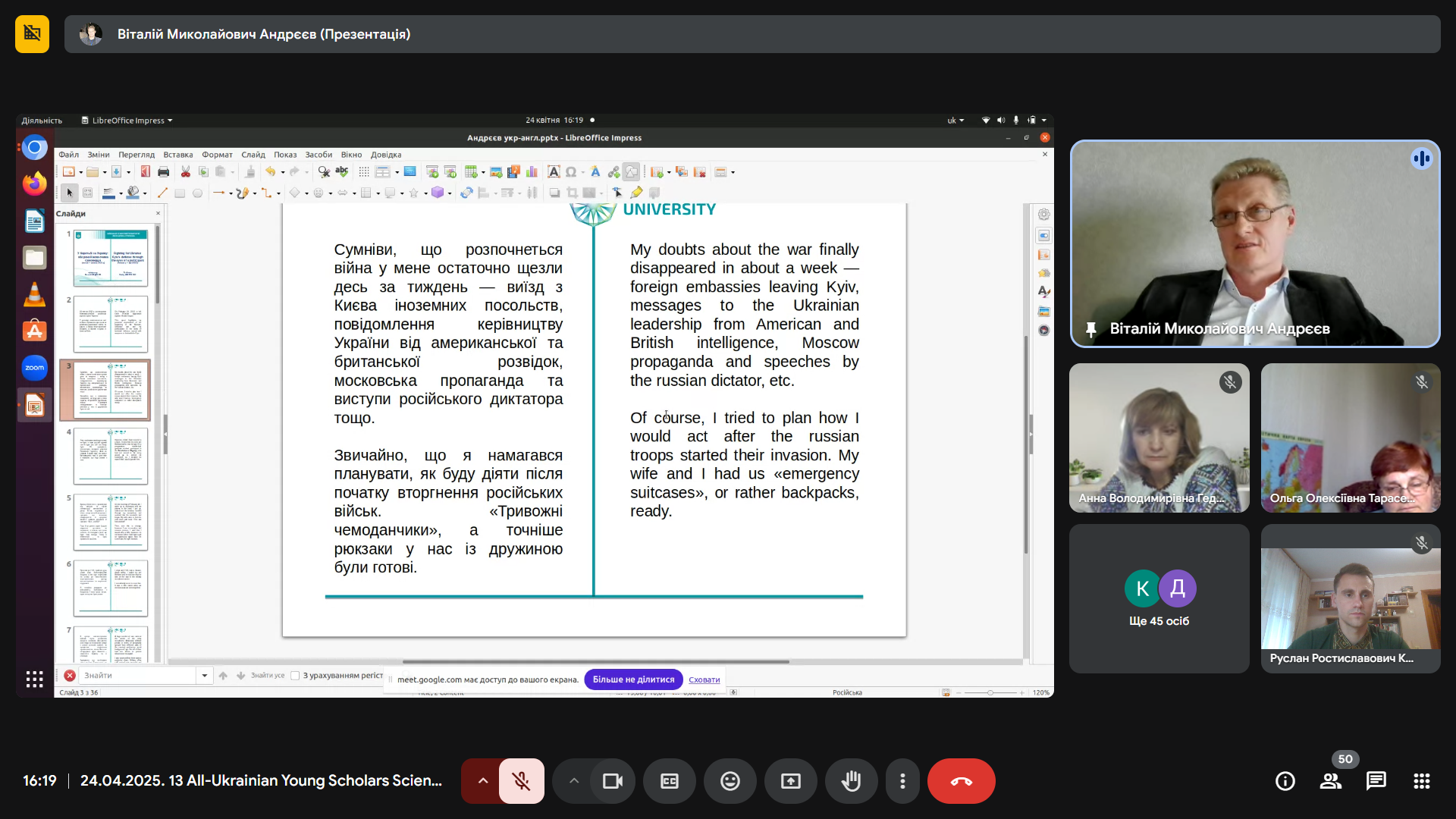Open the emoji reactions panel
The image size is (1456, 819).
730,781
